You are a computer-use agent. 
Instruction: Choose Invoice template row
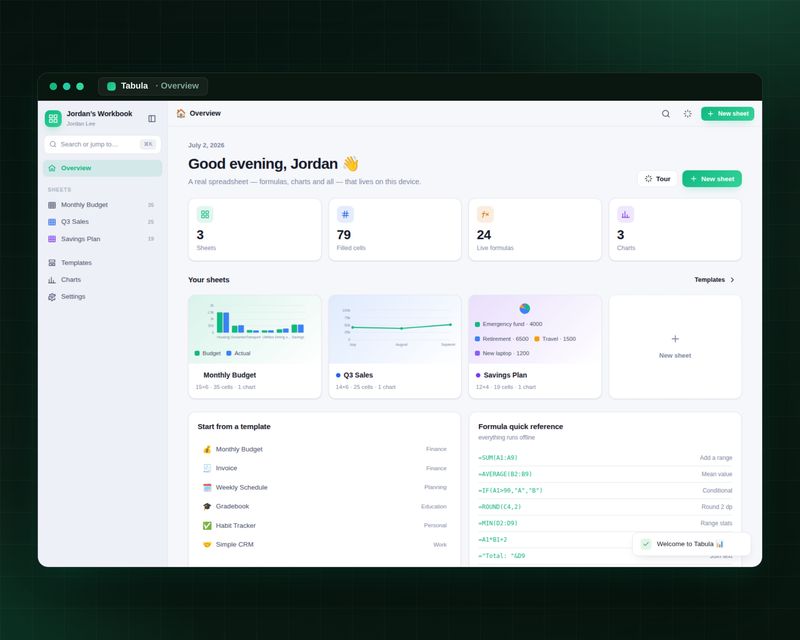coord(324,468)
